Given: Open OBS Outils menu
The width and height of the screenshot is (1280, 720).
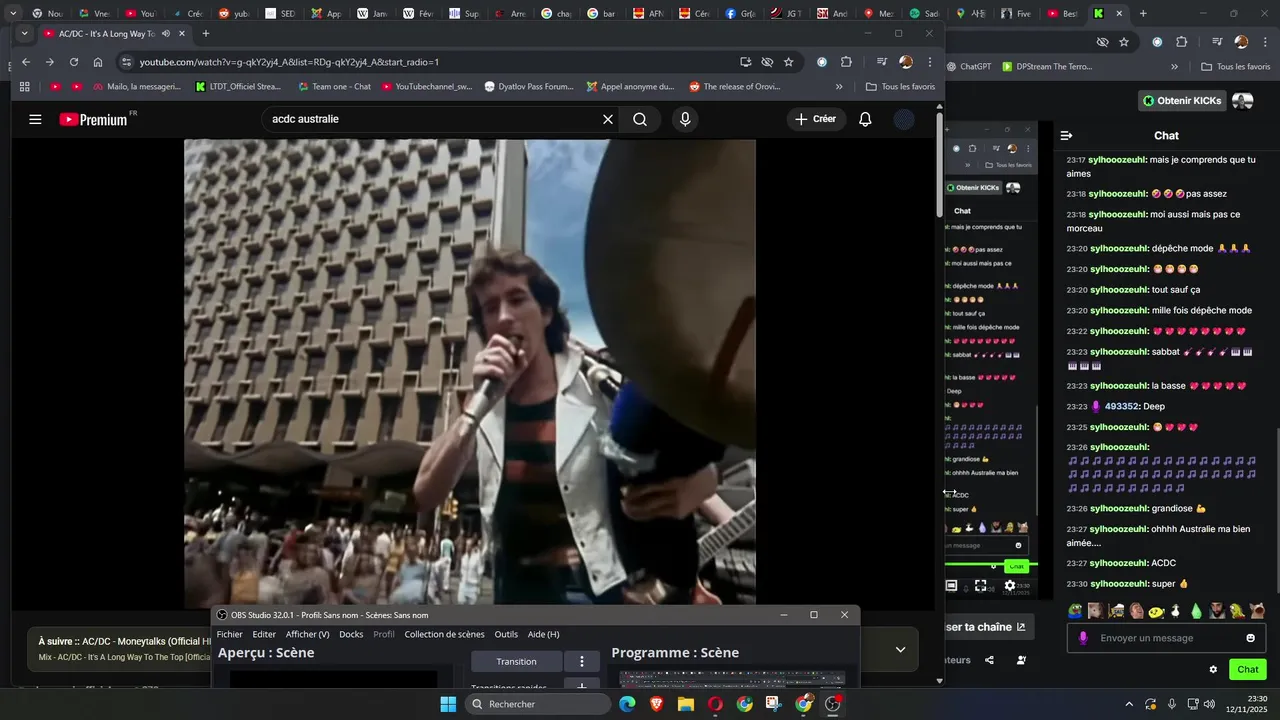Looking at the screenshot, I should pos(506,634).
